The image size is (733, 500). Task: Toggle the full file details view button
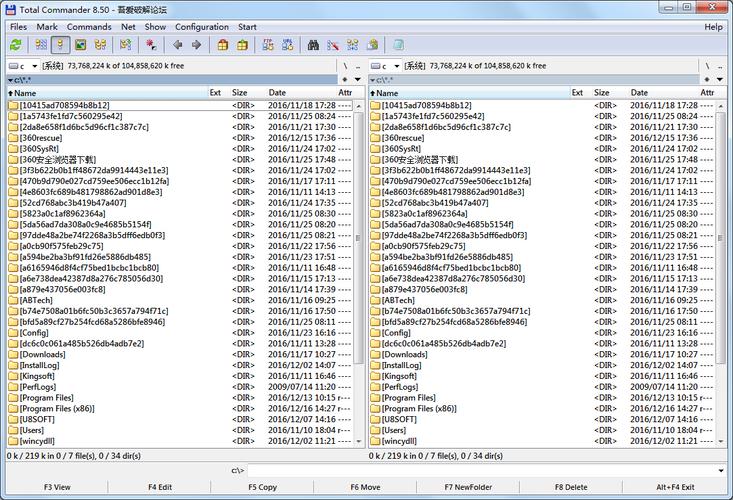pyautogui.click(x=60, y=45)
